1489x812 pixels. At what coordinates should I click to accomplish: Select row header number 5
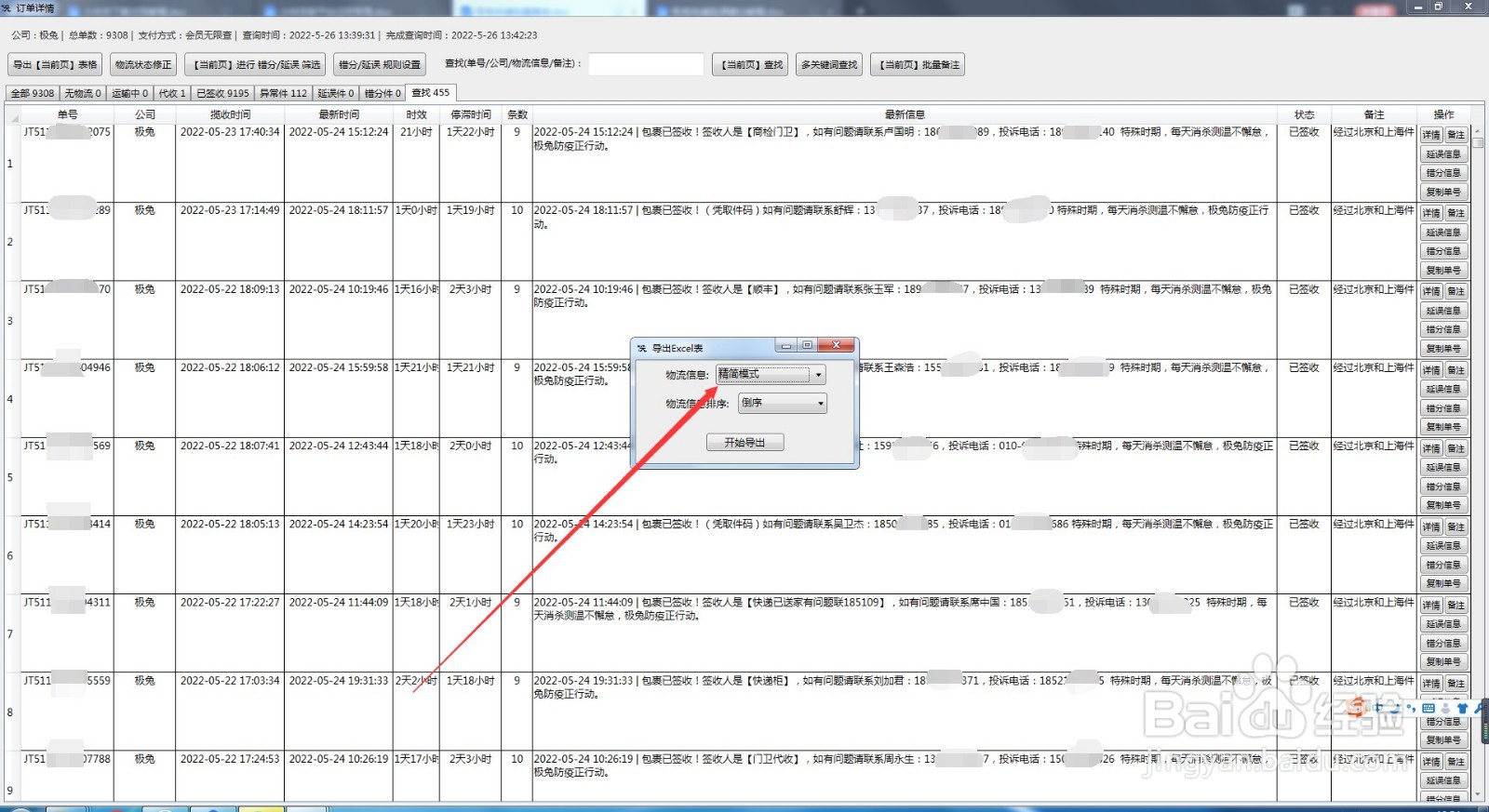[x=10, y=477]
